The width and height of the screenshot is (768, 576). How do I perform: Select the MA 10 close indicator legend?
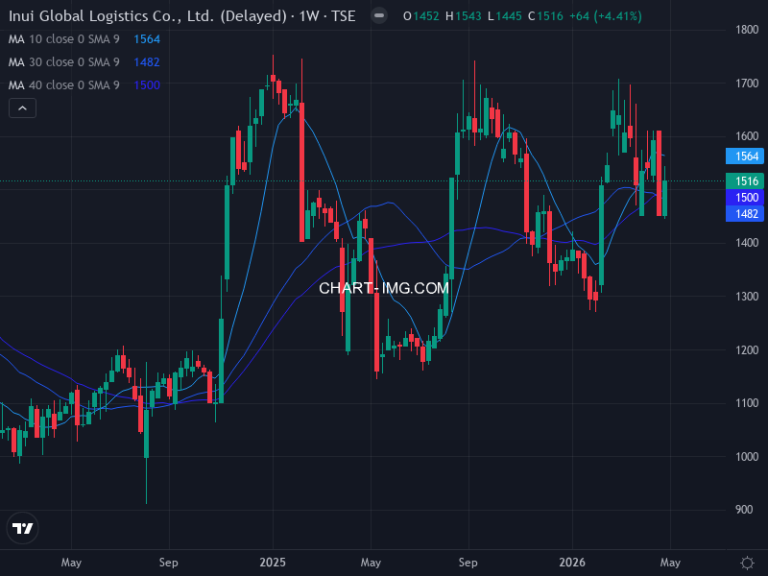click(x=64, y=39)
